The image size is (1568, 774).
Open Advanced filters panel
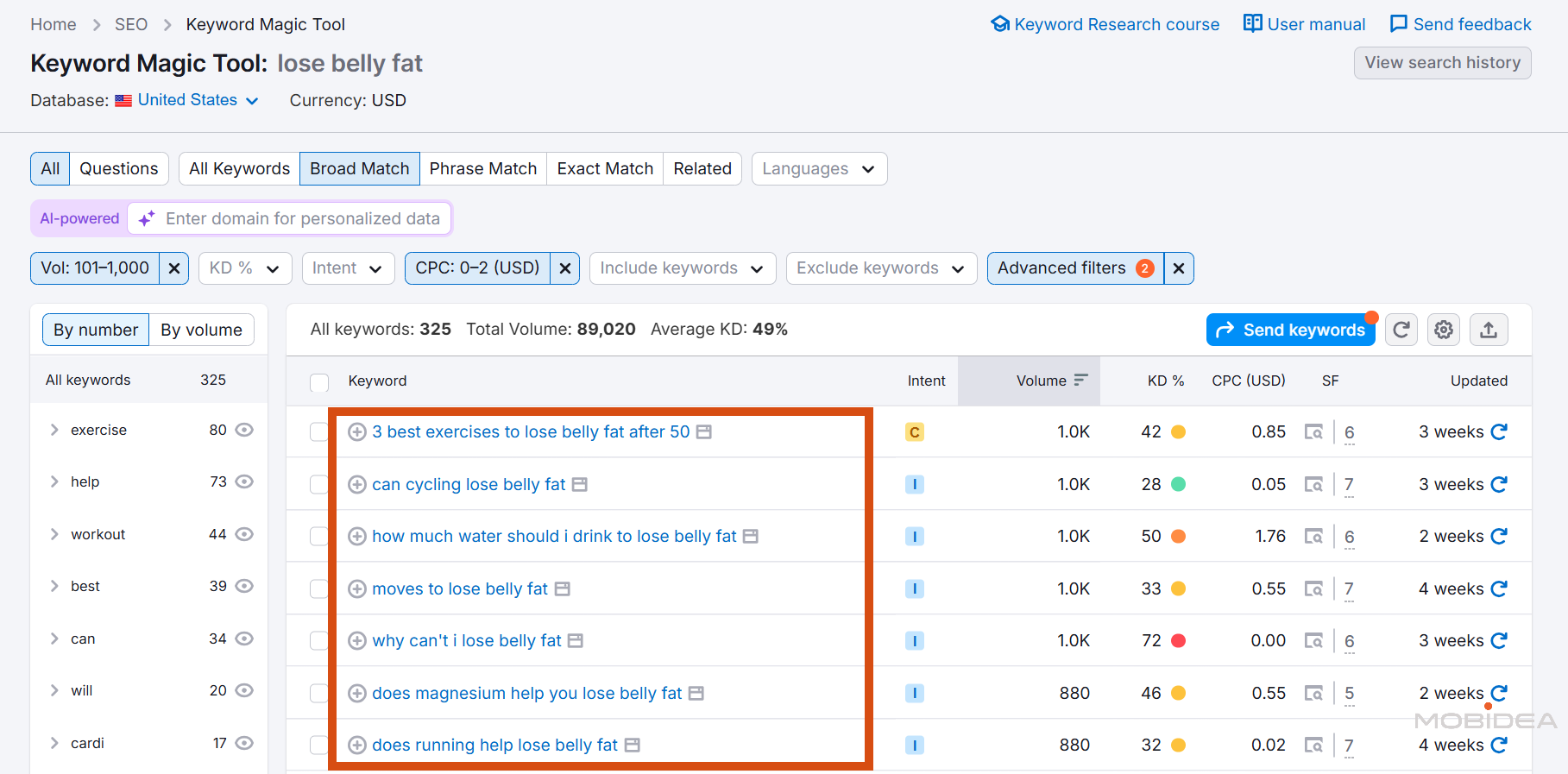click(1075, 268)
